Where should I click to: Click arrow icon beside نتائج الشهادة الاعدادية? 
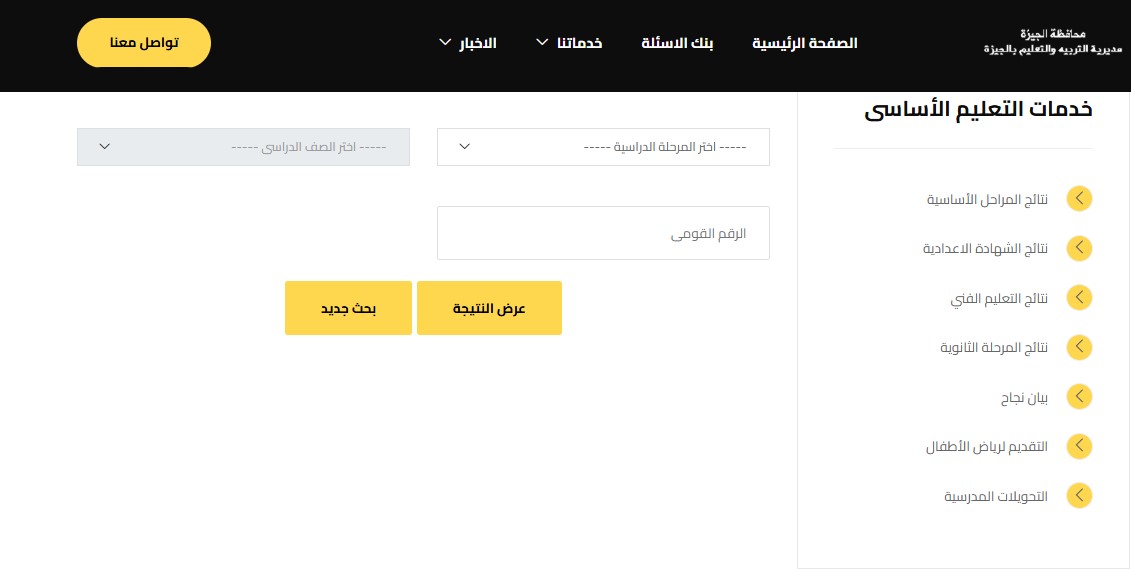tap(1079, 248)
